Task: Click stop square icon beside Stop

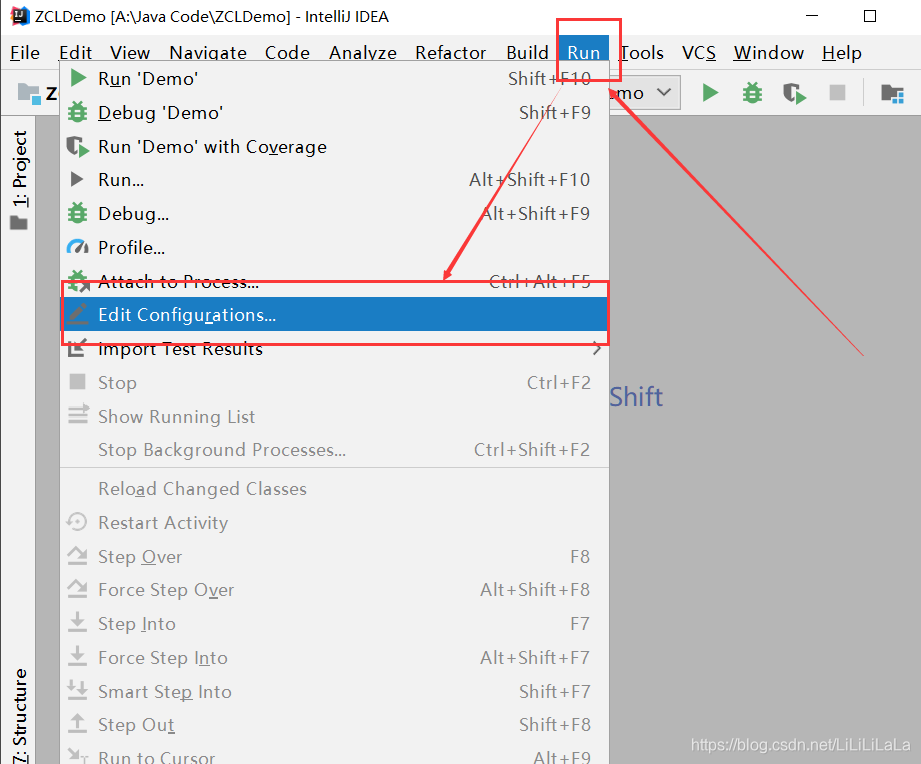Action: [x=78, y=382]
